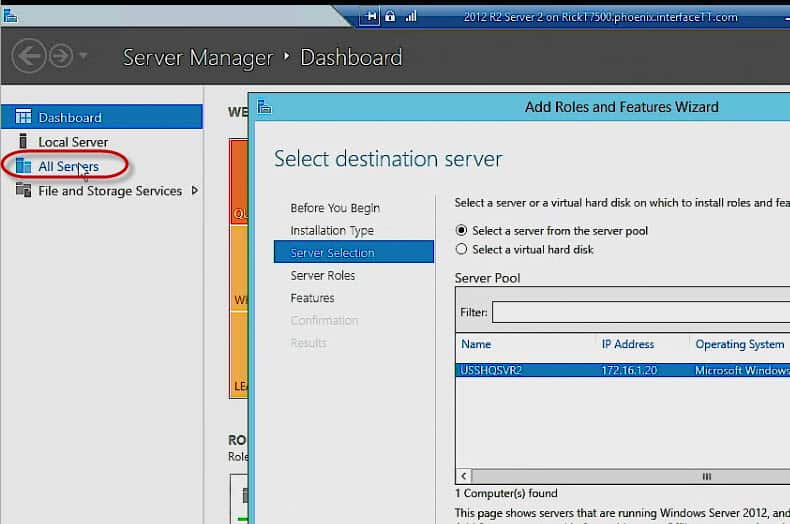Sort server pool by Operating System column
The height and width of the screenshot is (524, 790).
[x=740, y=344]
